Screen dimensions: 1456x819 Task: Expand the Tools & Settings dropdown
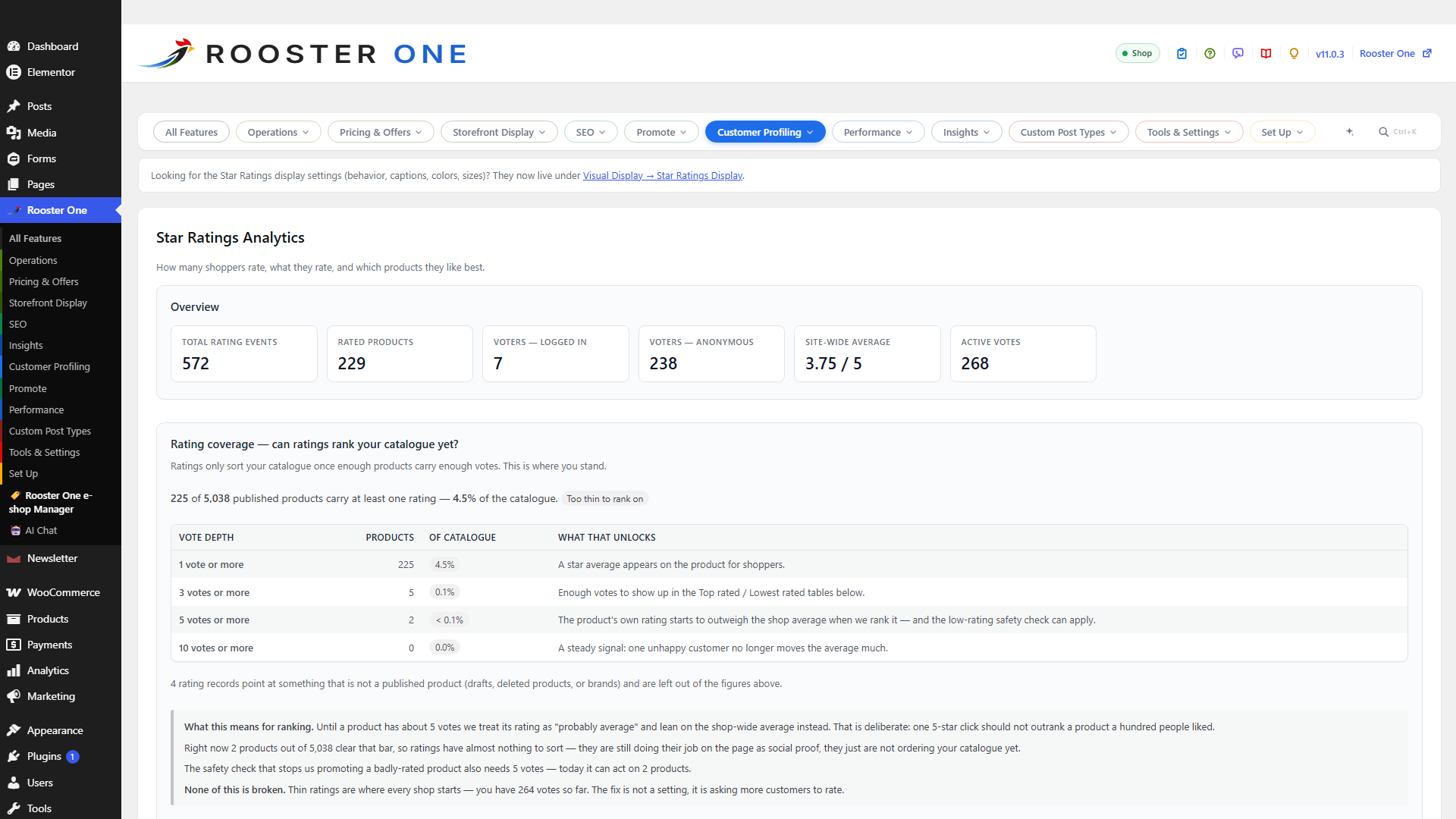click(1188, 132)
